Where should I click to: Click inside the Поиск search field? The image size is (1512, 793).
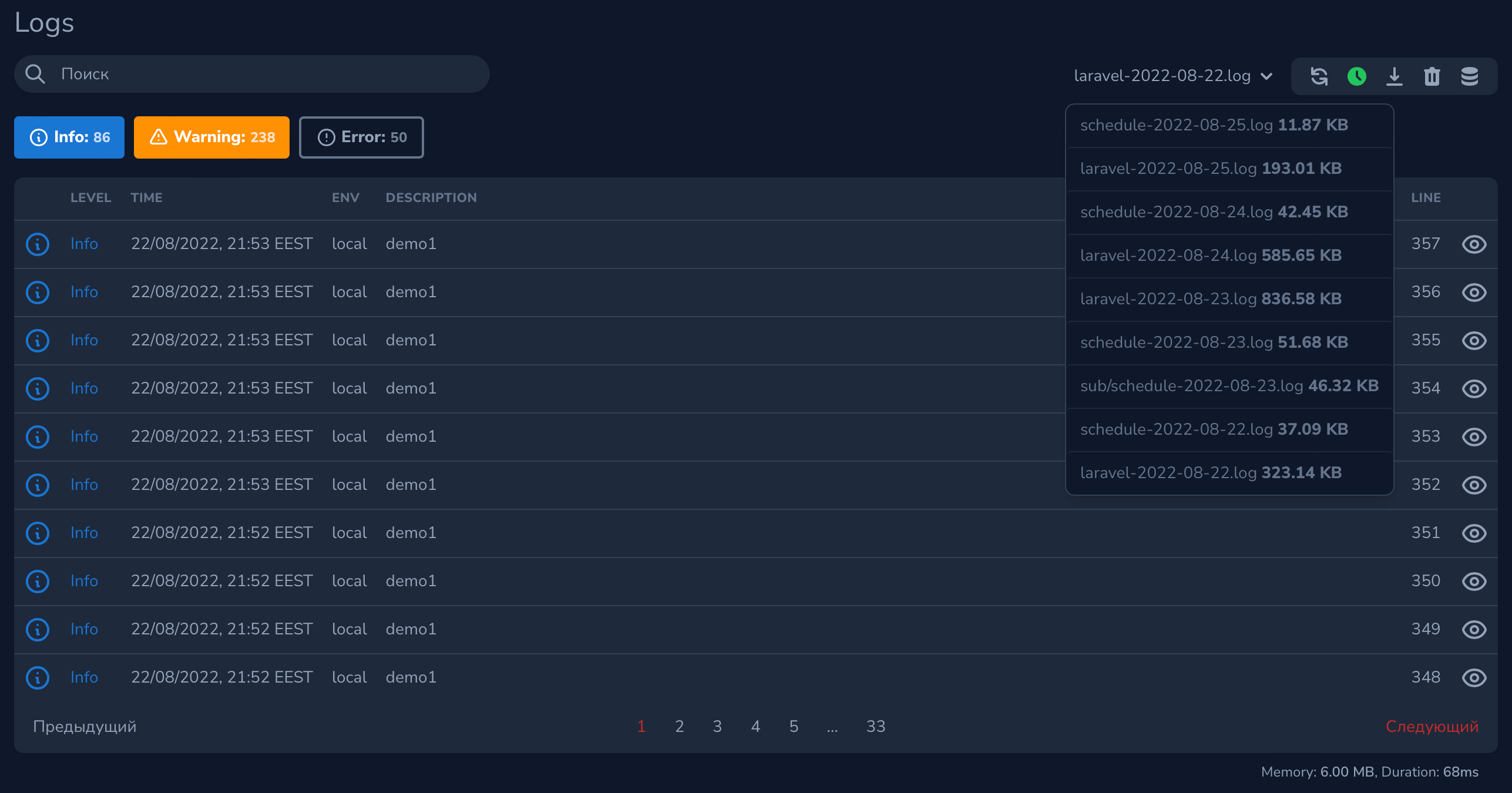[235, 74]
